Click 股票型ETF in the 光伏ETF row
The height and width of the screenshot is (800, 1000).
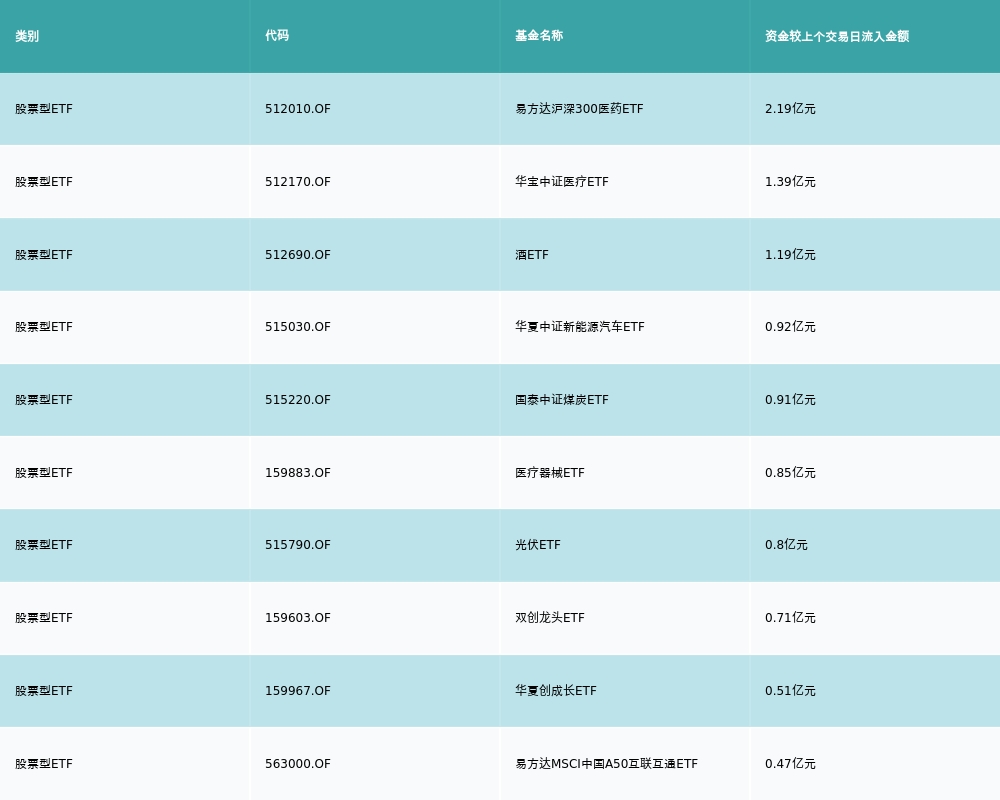pos(44,545)
